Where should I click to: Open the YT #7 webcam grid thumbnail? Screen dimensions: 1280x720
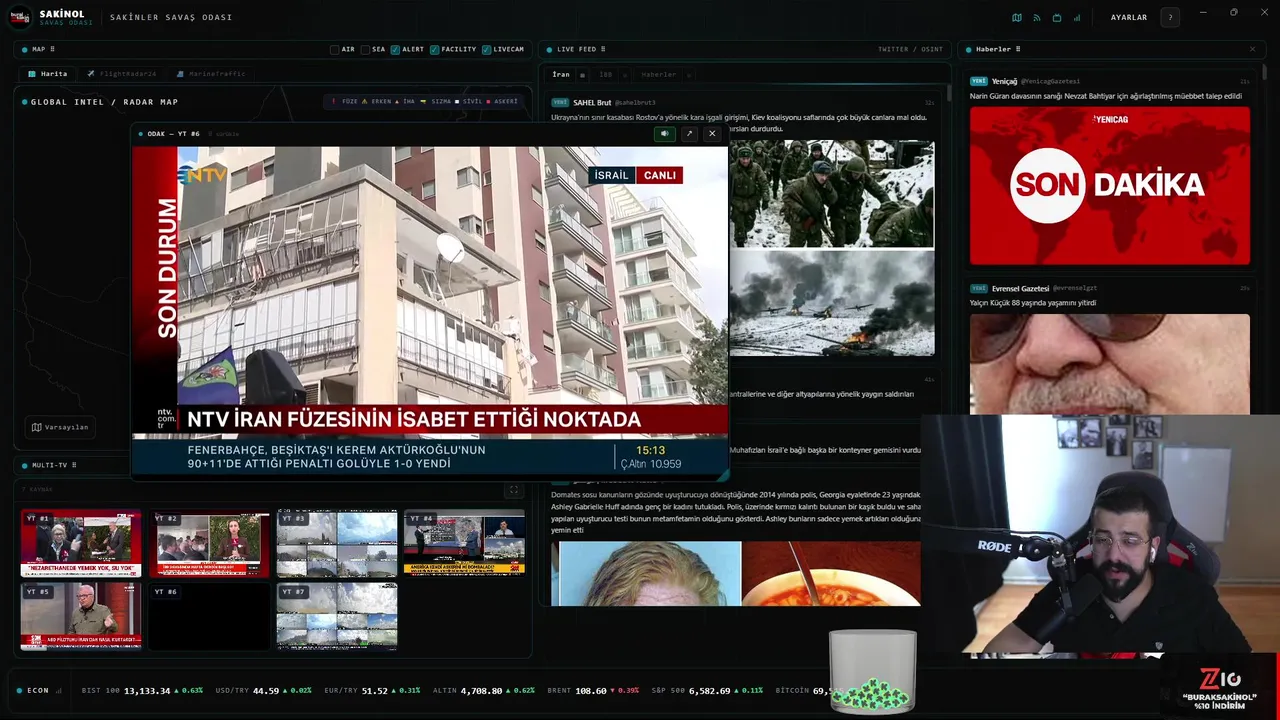point(337,616)
